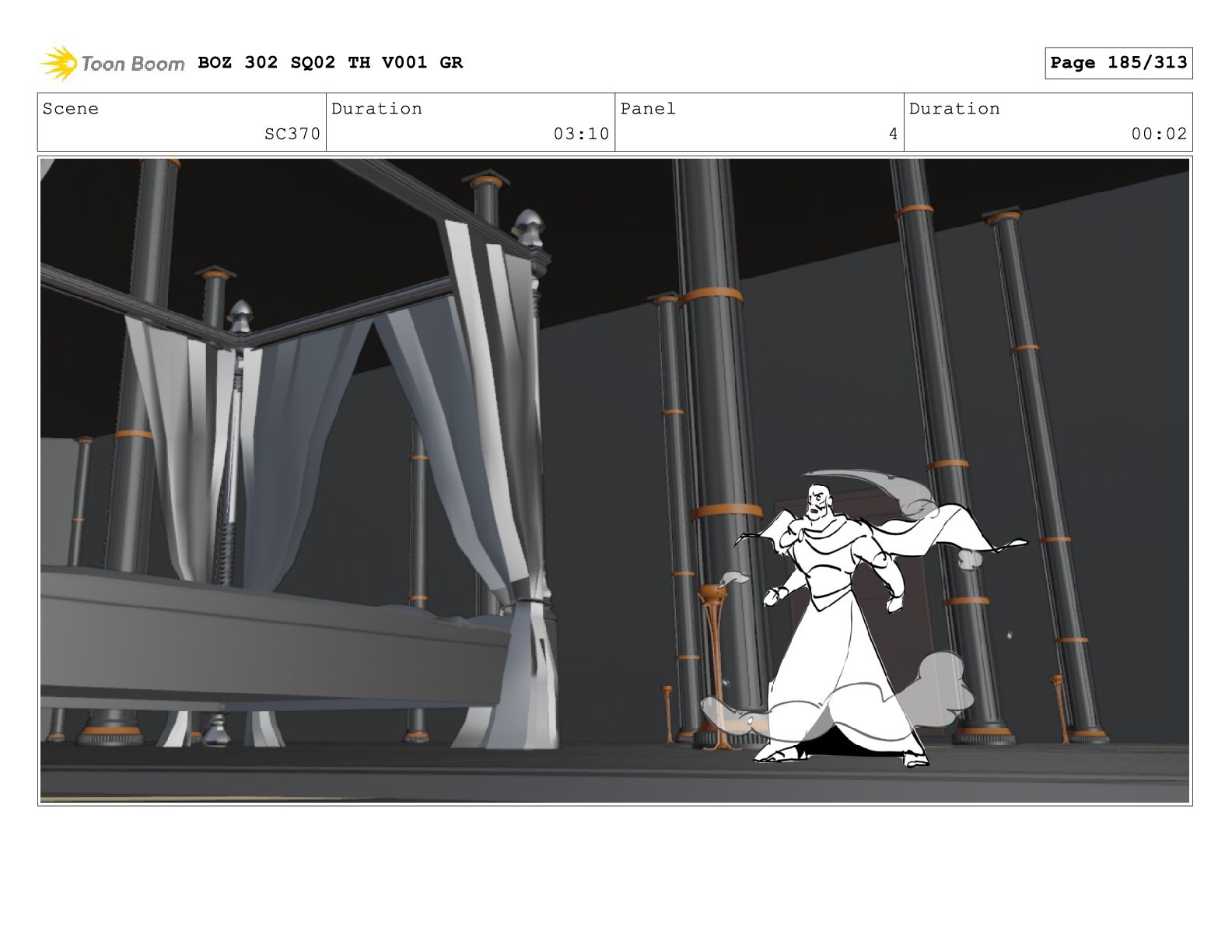Select the SC370 scene value

pos(292,134)
